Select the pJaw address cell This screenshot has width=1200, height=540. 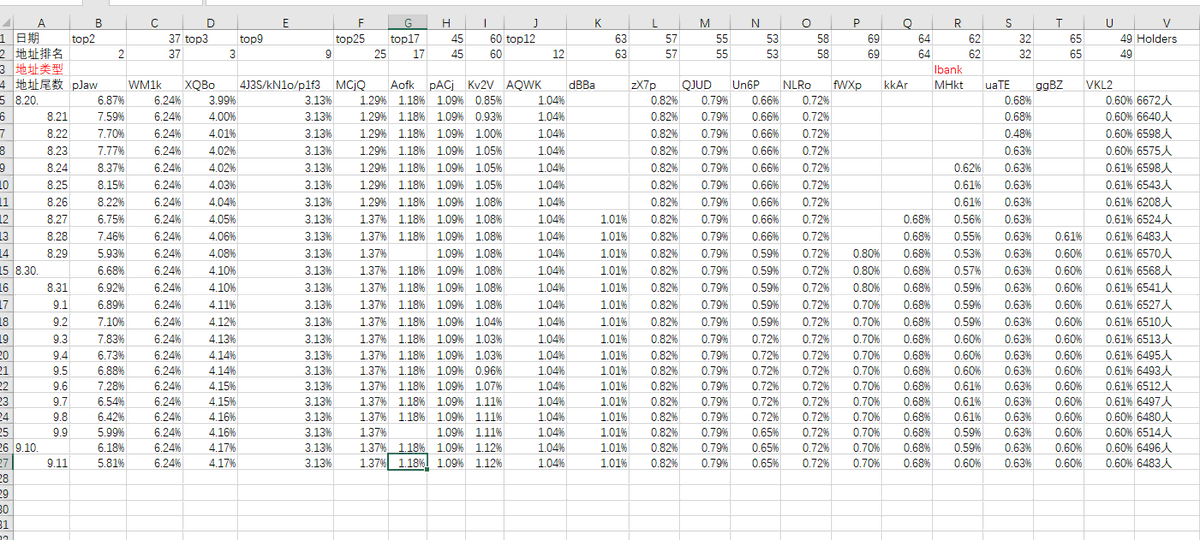98,85
